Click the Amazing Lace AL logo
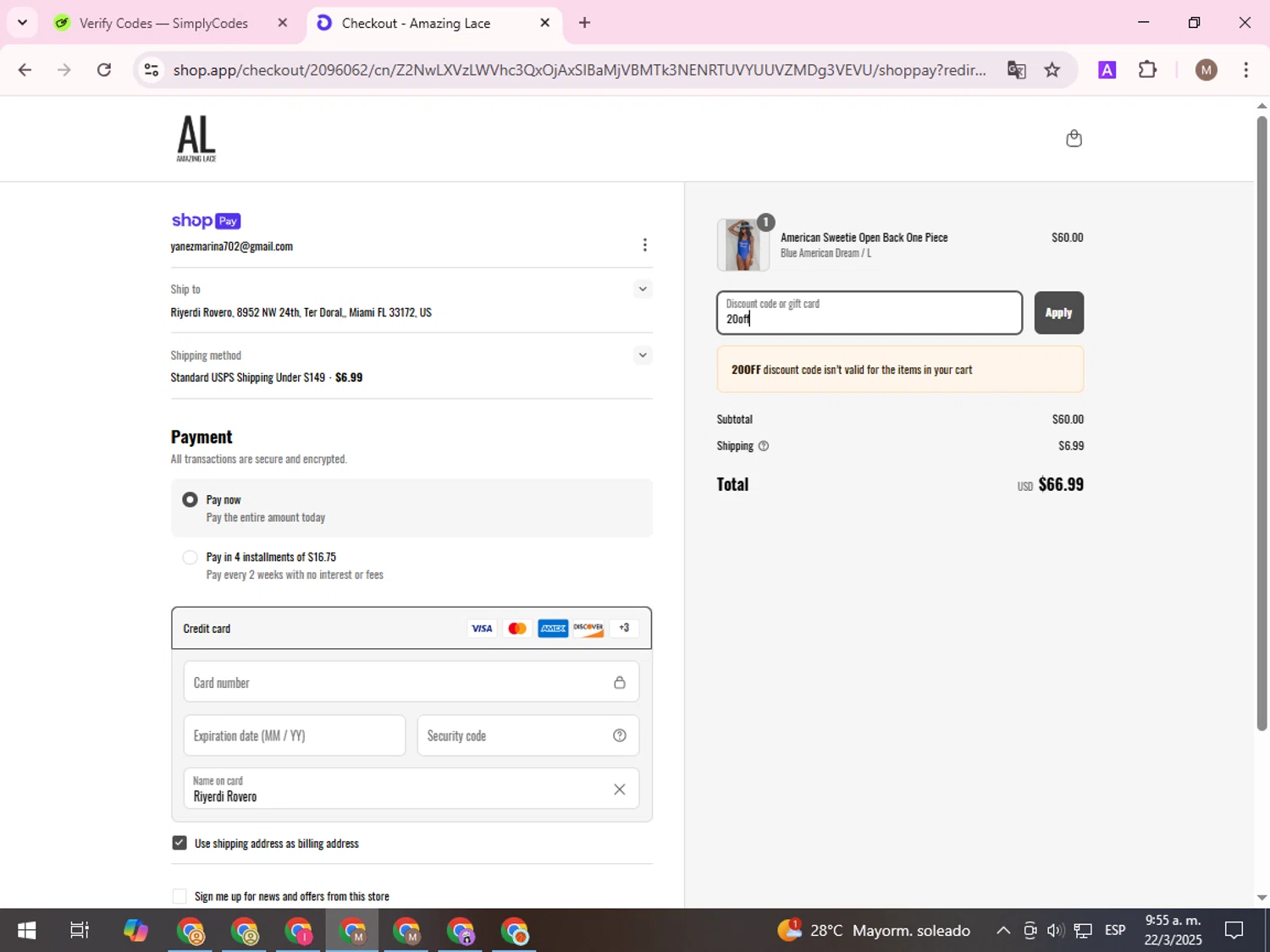 (196, 138)
